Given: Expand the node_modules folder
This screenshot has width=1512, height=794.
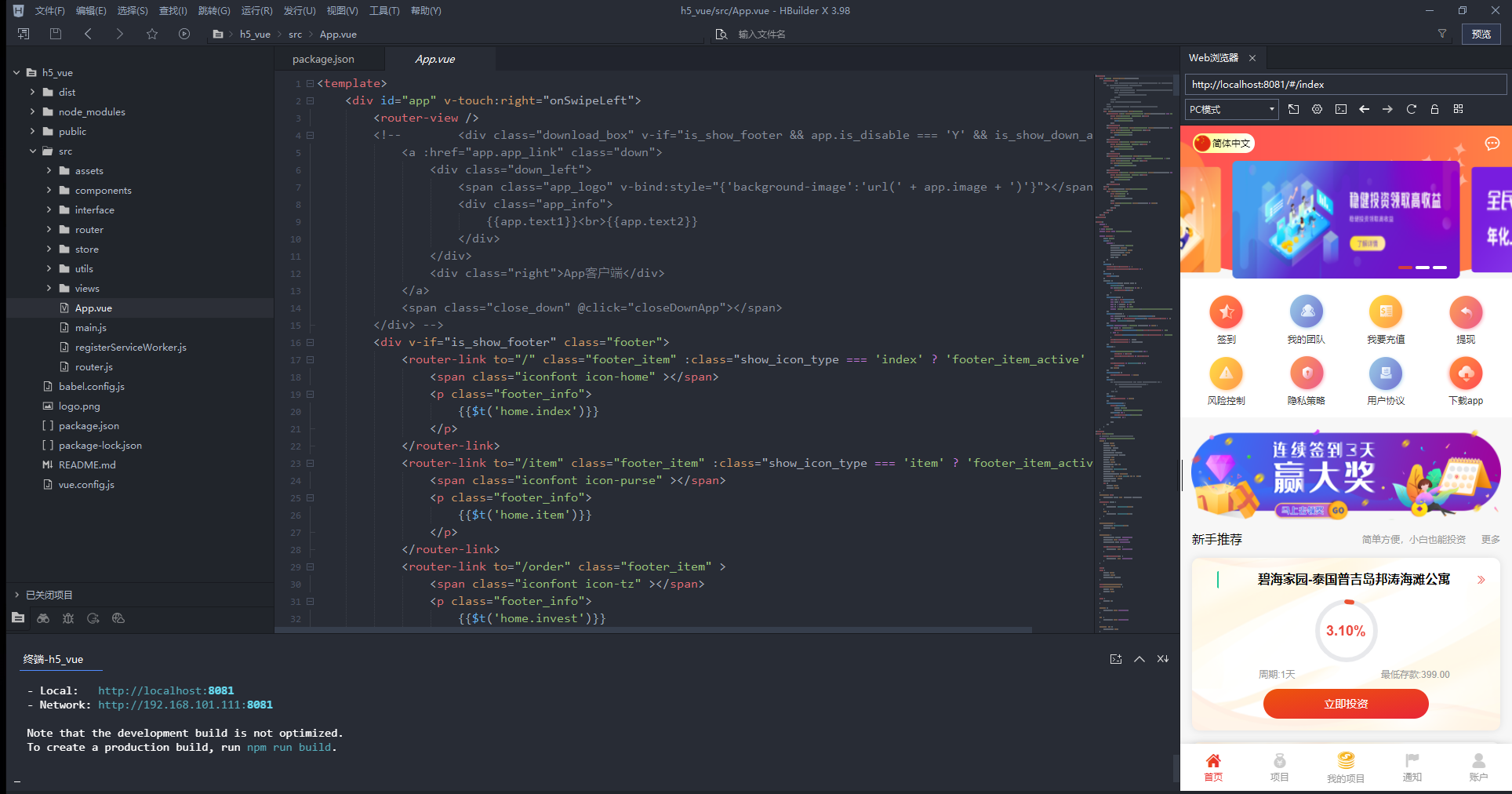Looking at the screenshot, I should coord(33,111).
